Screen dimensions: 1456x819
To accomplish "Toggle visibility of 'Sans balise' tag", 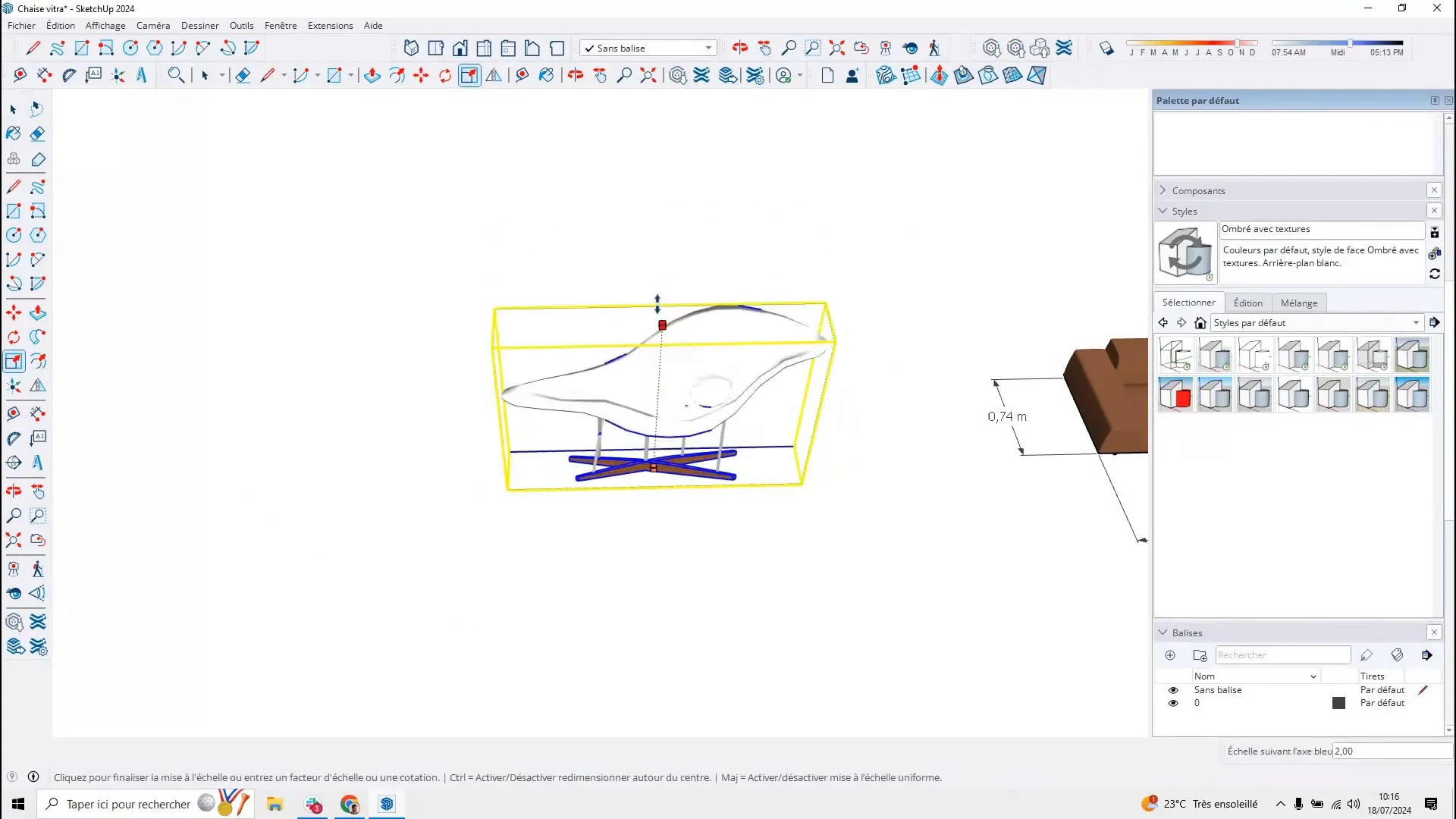I will point(1173,689).
